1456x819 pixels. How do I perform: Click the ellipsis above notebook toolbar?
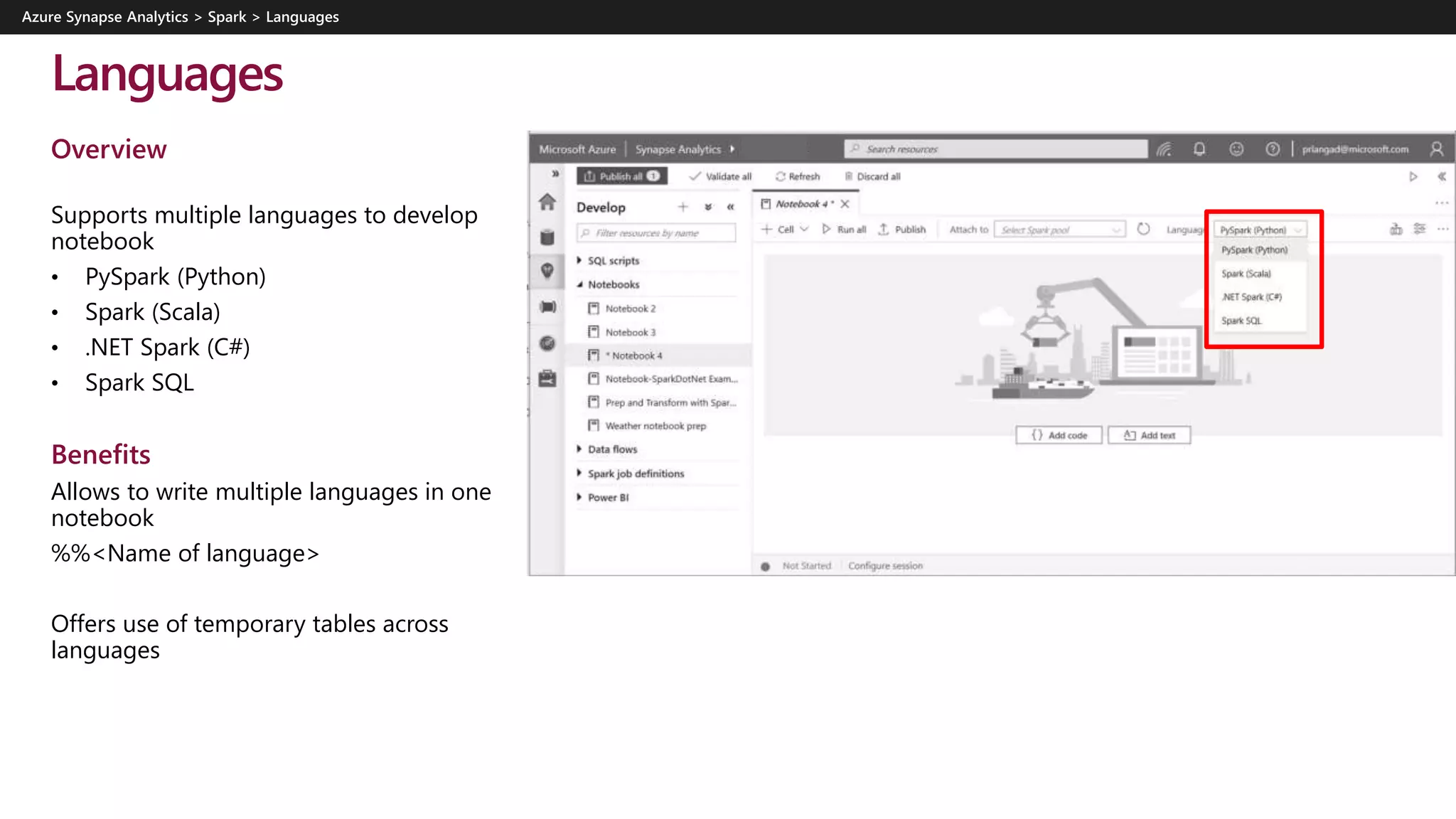pos(1442,203)
